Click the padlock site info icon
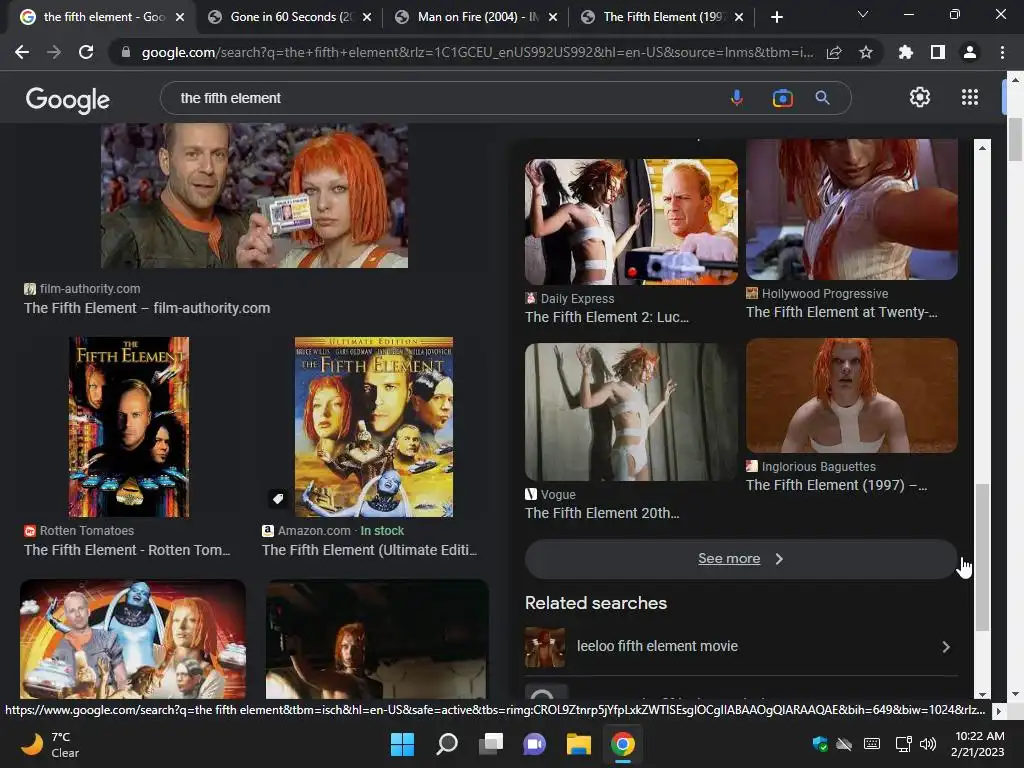The width and height of the screenshot is (1024, 768). click(x=126, y=52)
